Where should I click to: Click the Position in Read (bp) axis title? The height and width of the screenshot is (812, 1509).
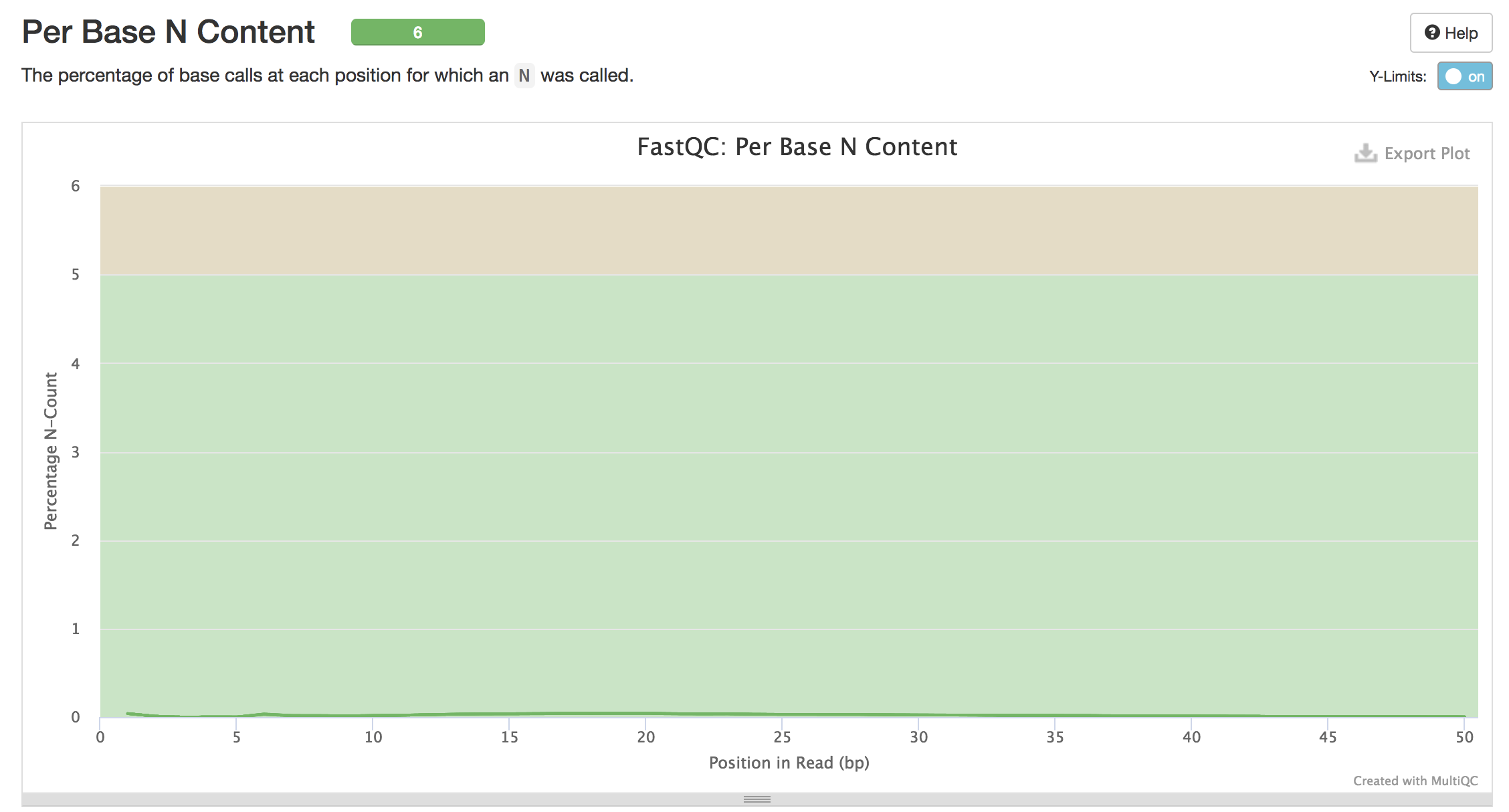(x=789, y=763)
